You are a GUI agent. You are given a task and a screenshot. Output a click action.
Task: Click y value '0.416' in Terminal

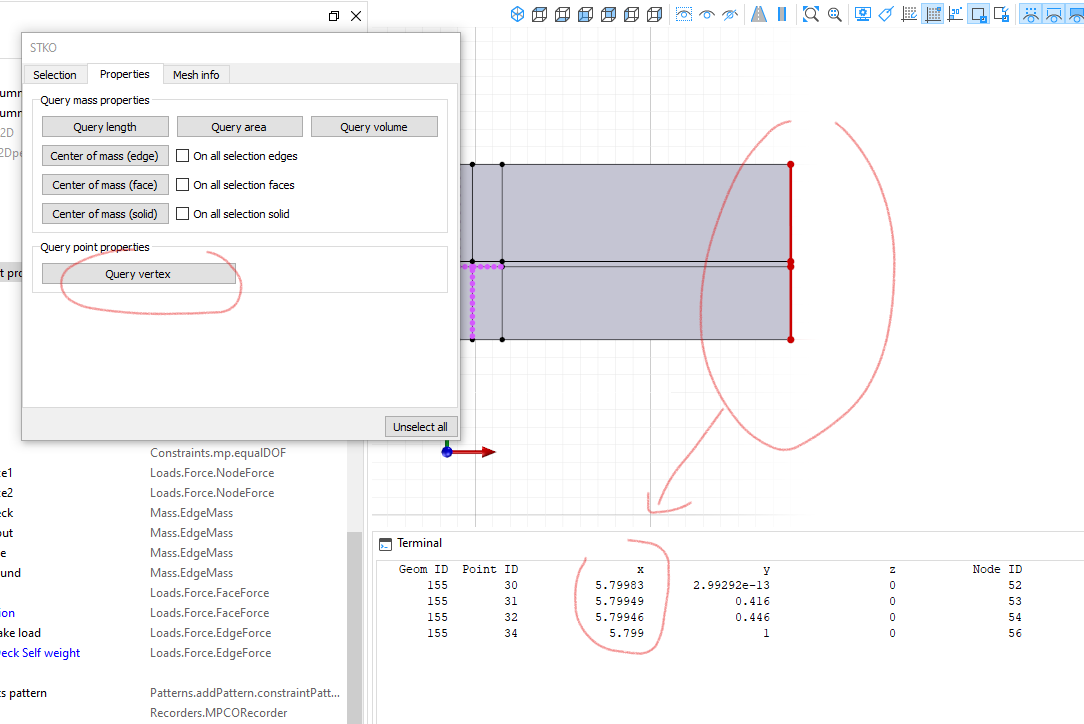click(752, 601)
